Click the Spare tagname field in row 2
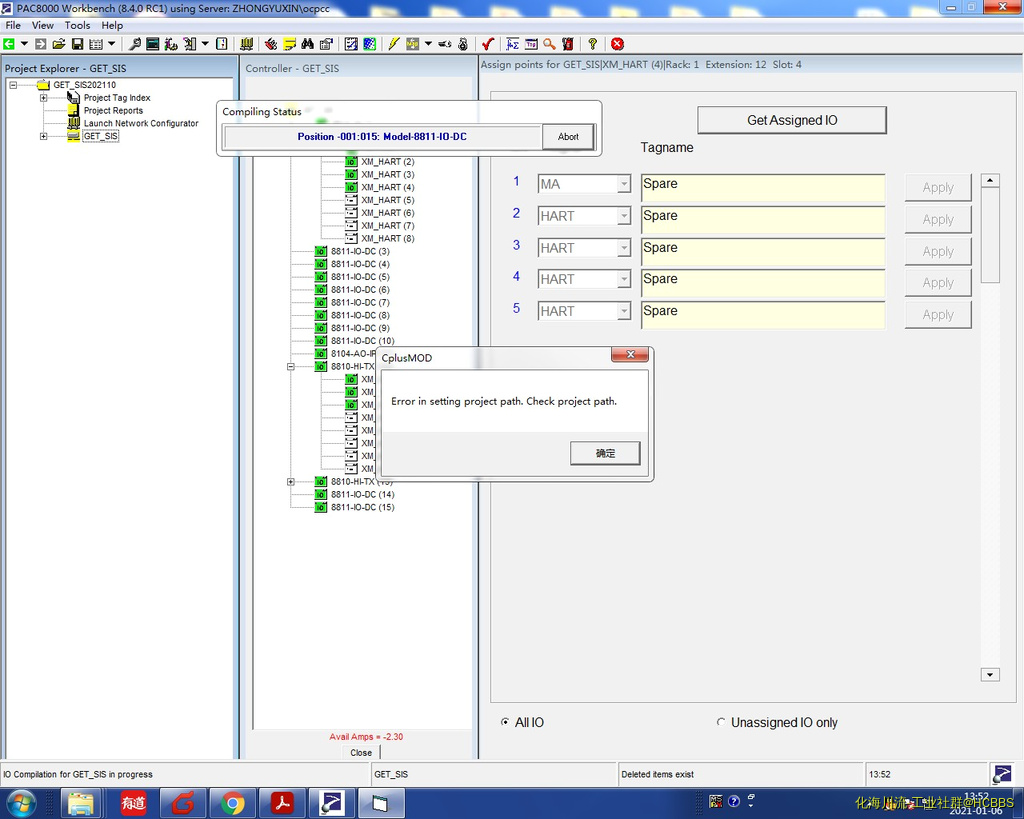The height and width of the screenshot is (819, 1024). (x=763, y=219)
